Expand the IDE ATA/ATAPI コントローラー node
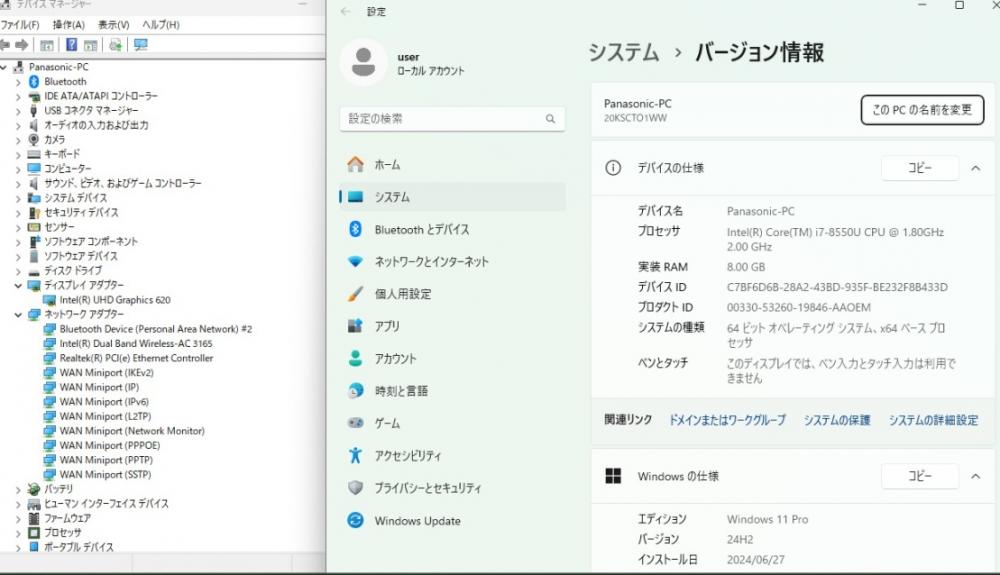 pyautogui.click(x=18, y=96)
